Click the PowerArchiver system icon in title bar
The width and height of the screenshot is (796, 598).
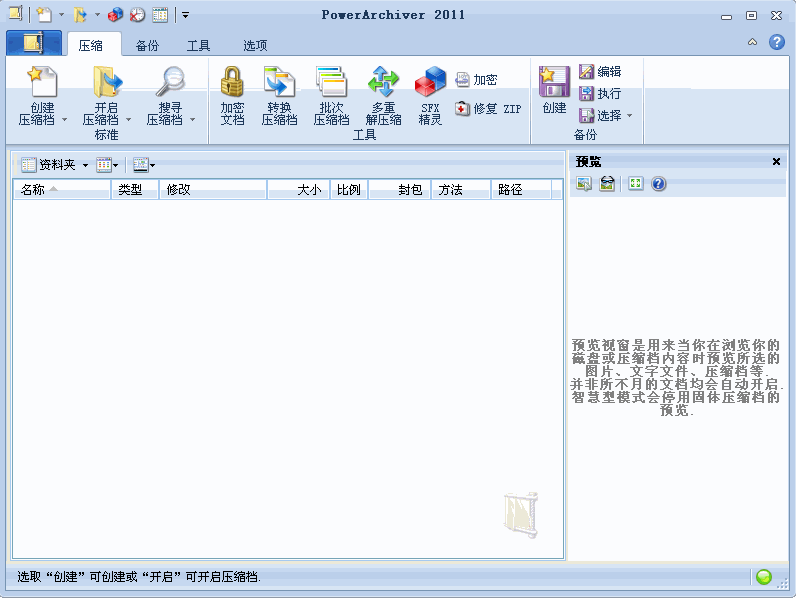pos(16,14)
